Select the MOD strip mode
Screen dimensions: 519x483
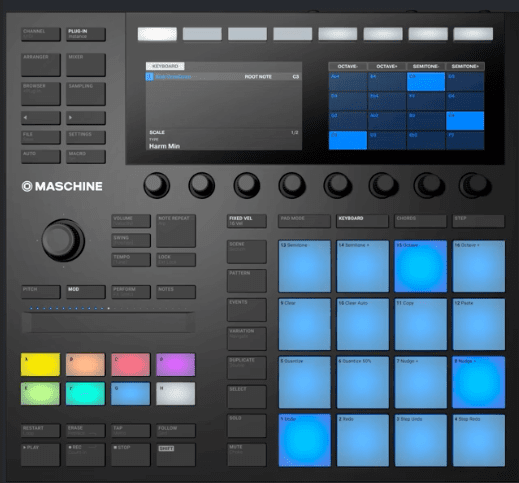[86, 292]
